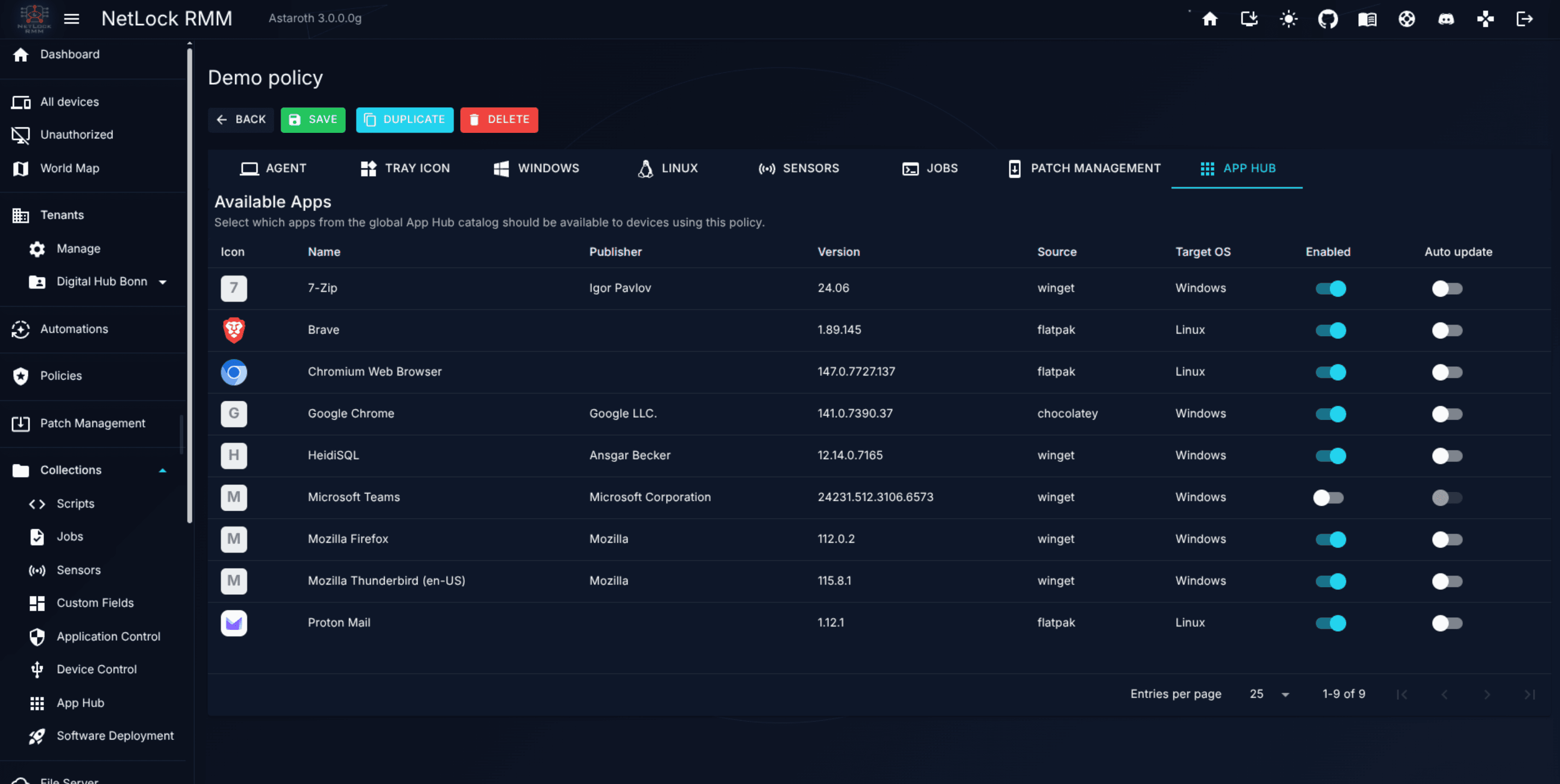Open the agent download icon in top bar
The height and width of the screenshot is (784, 1560).
[x=1249, y=19]
